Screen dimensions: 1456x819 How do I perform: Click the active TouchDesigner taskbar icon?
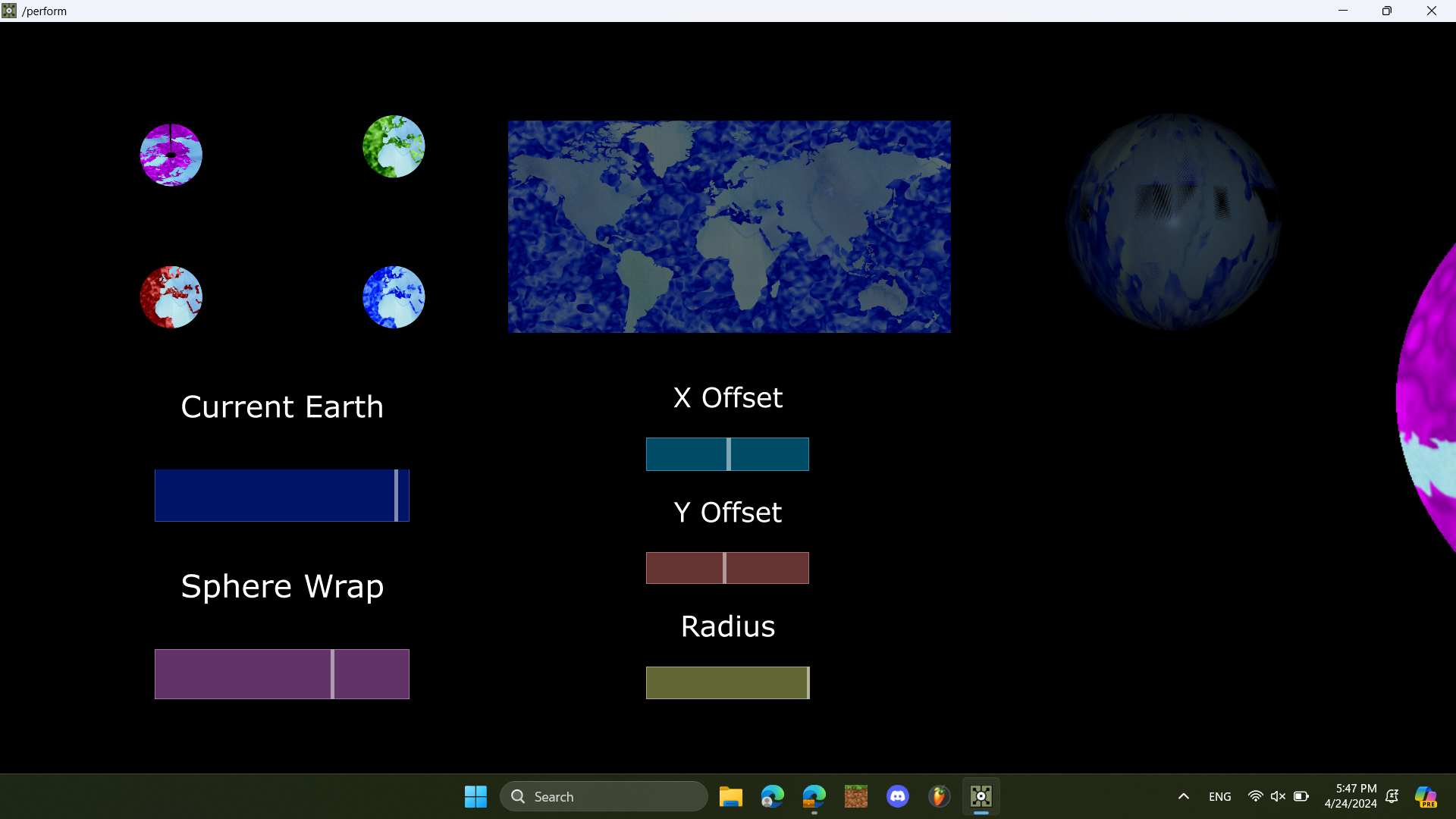pyautogui.click(x=981, y=797)
